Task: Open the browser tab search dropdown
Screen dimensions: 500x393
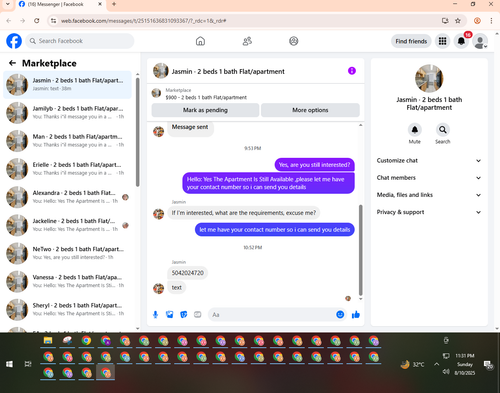Action: tap(7, 4)
